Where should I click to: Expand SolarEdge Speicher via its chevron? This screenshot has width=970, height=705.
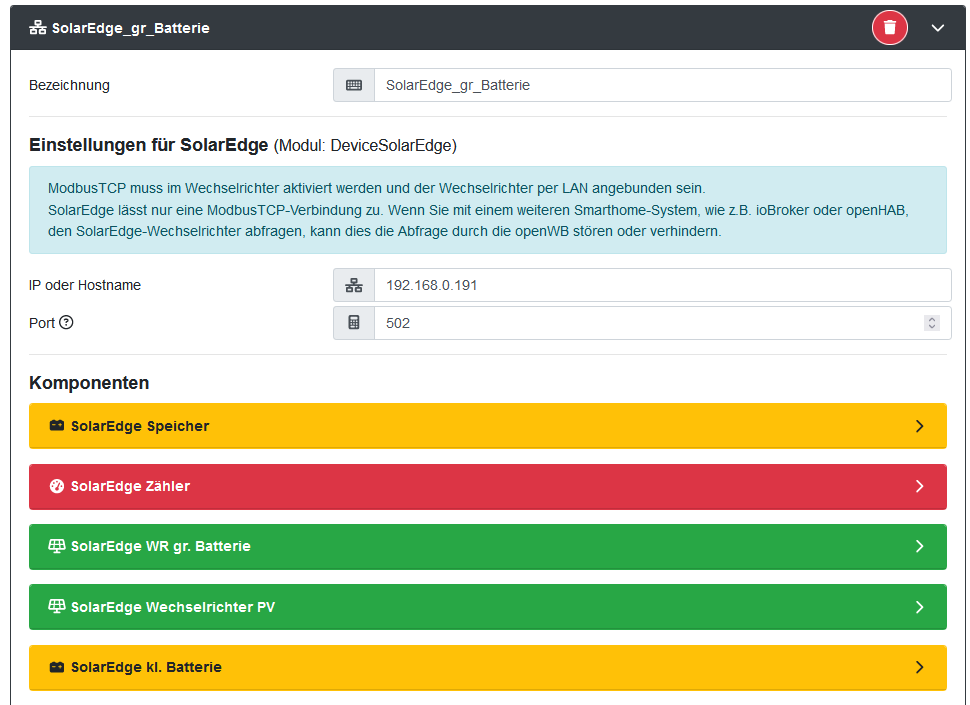(920, 426)
